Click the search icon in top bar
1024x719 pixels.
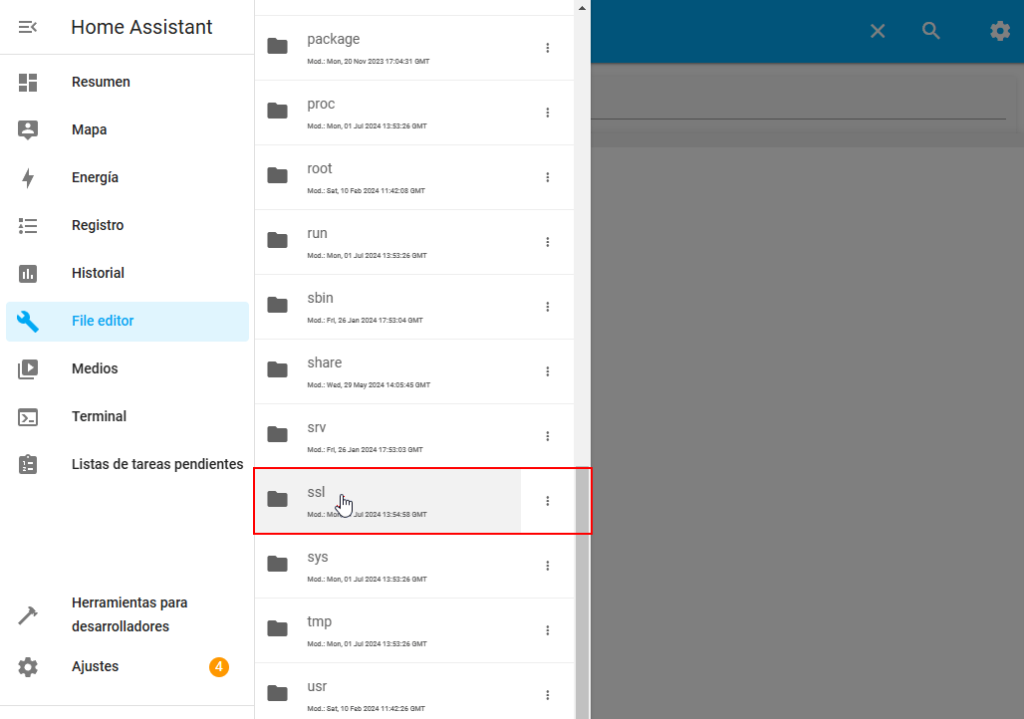(x=931, y=31)
